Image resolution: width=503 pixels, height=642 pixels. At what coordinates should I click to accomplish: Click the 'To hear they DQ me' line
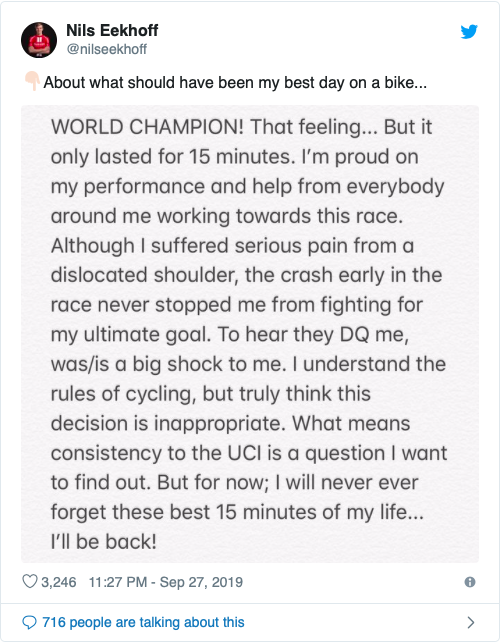point(230,335)
